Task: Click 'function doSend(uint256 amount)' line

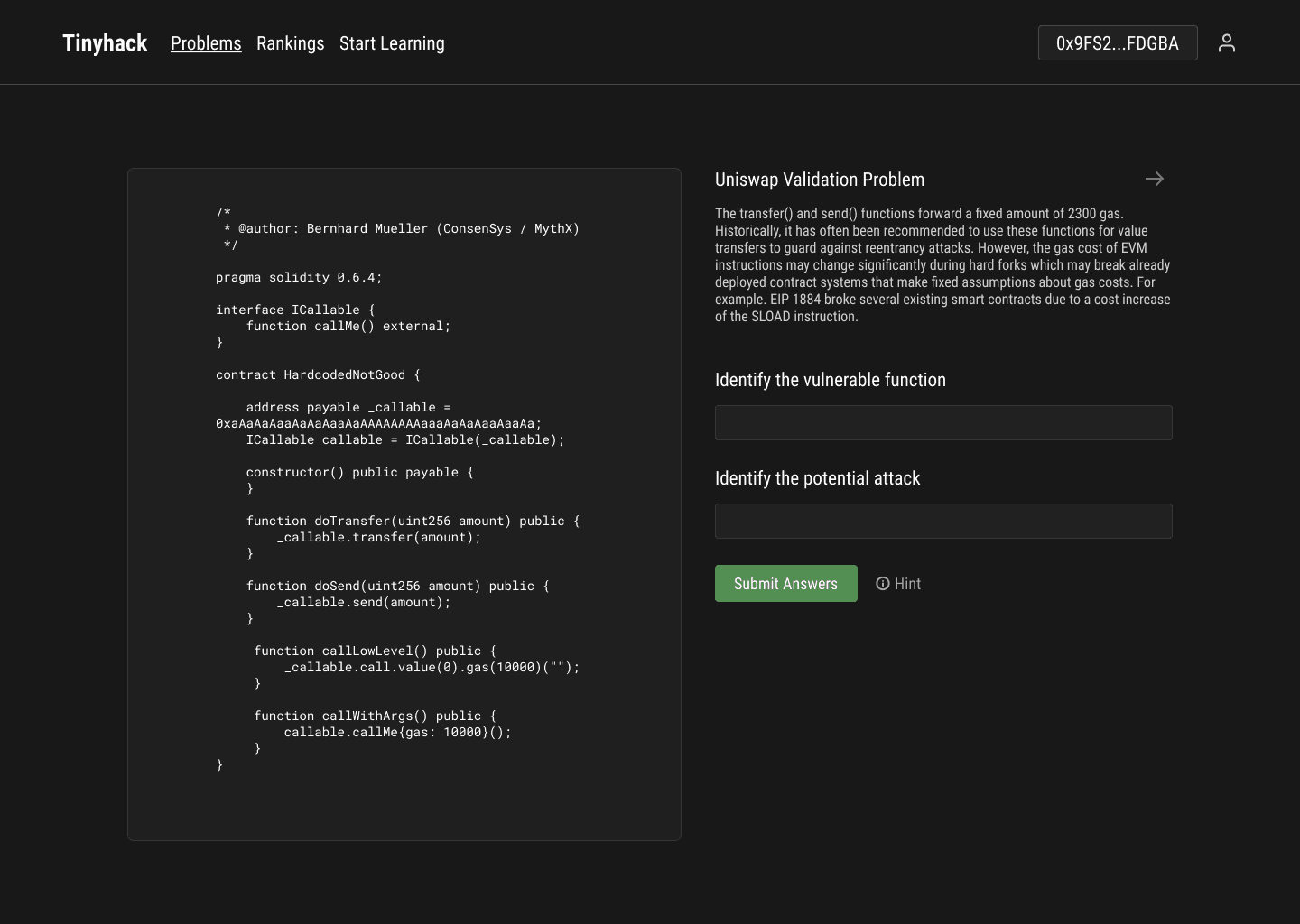Action: click(x=397, y=586)
